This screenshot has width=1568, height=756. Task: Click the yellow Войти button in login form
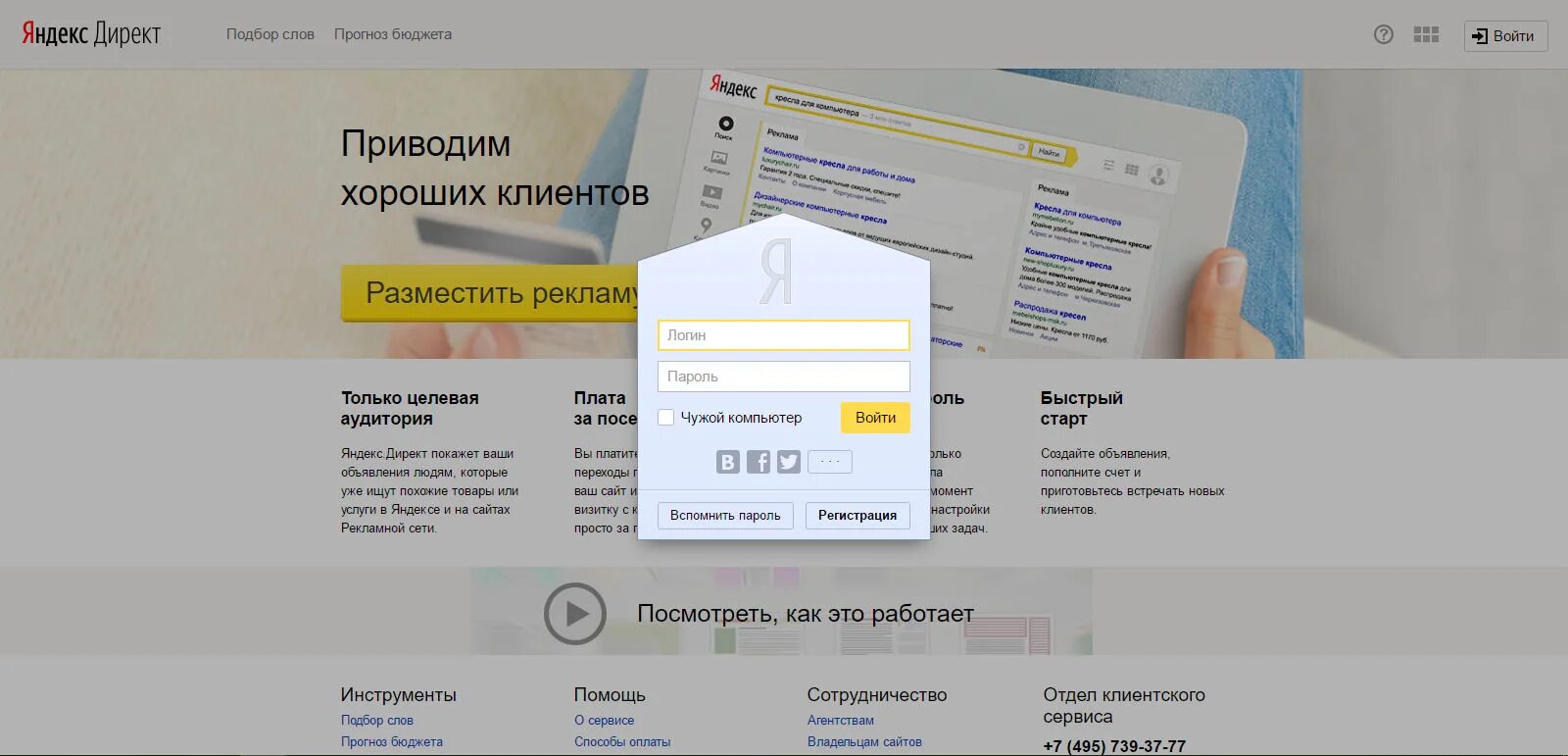pyautogui.click(x=875, y=418)
